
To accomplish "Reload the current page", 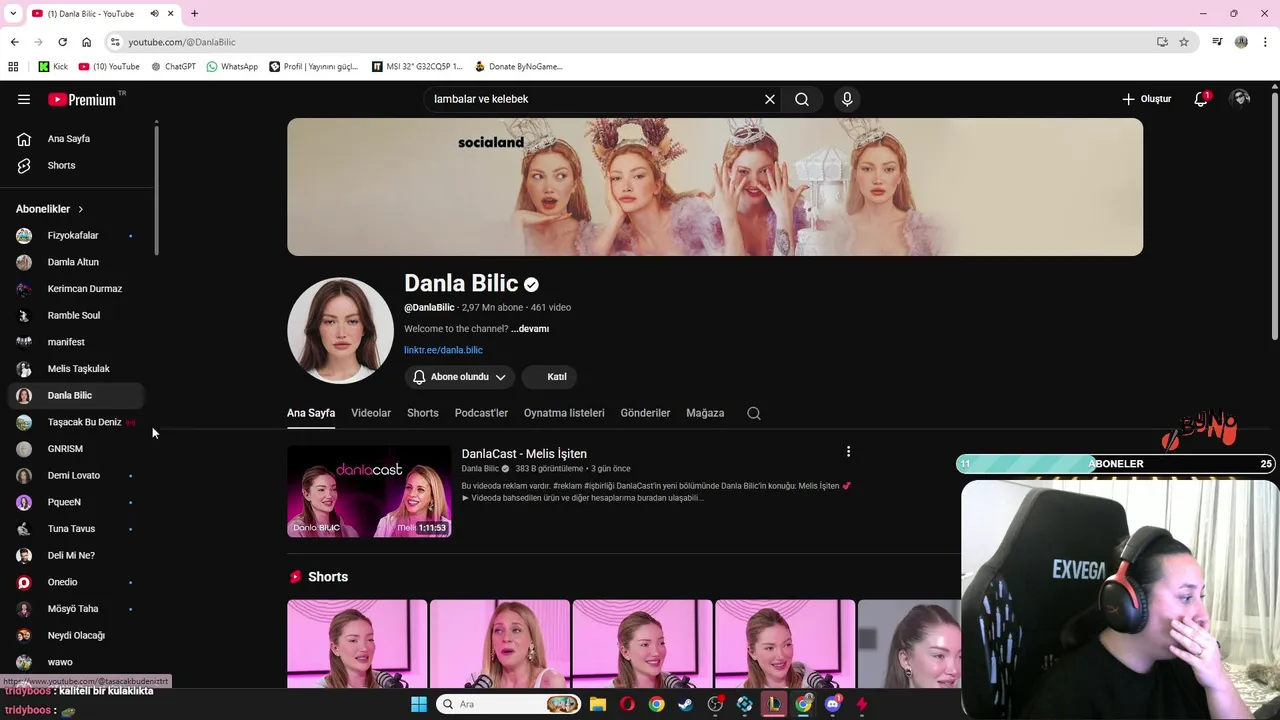I will (x=62, y=42).
